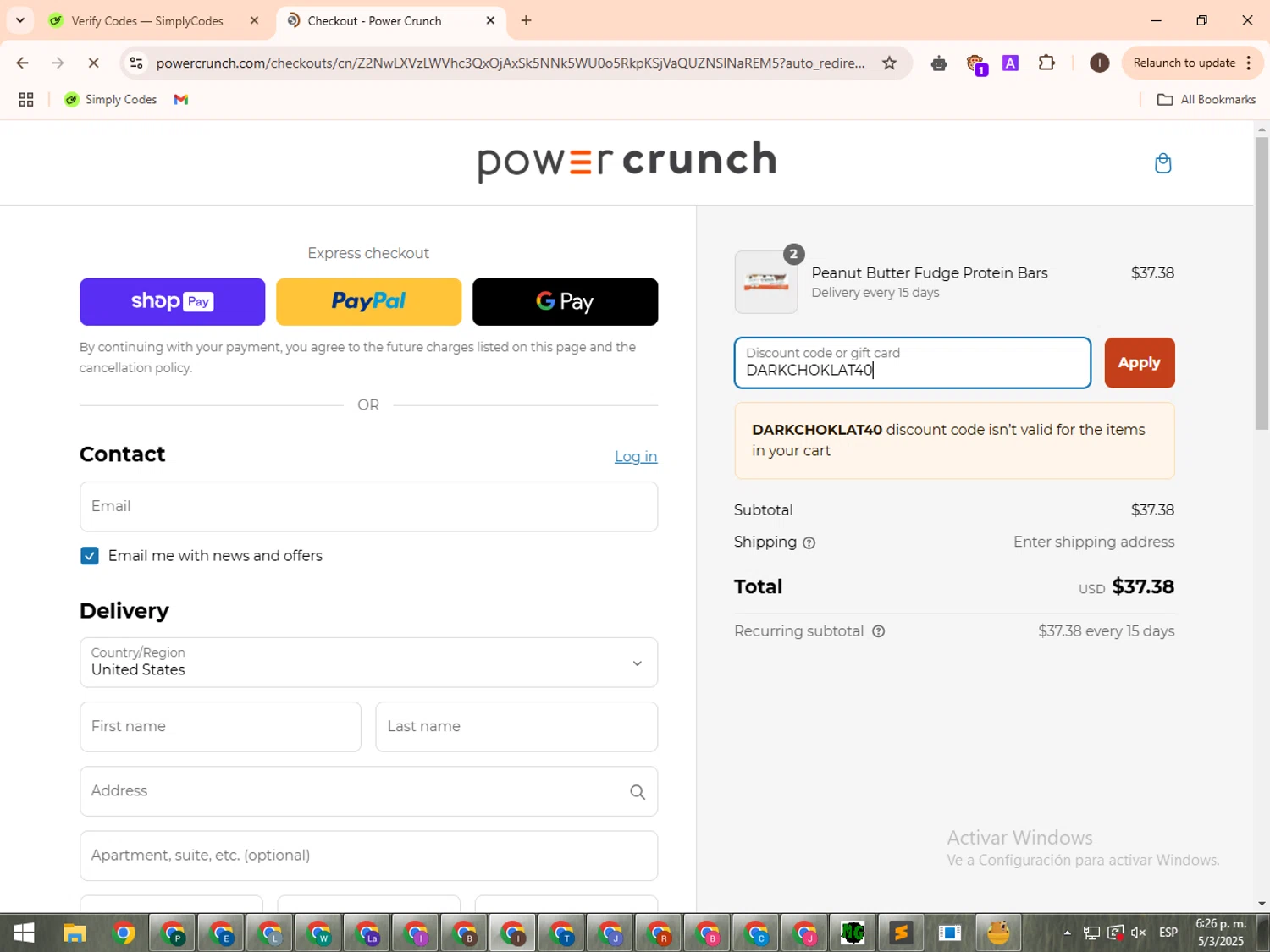
Task: Click the discount code invalid error message
Action: pos(954,441)
